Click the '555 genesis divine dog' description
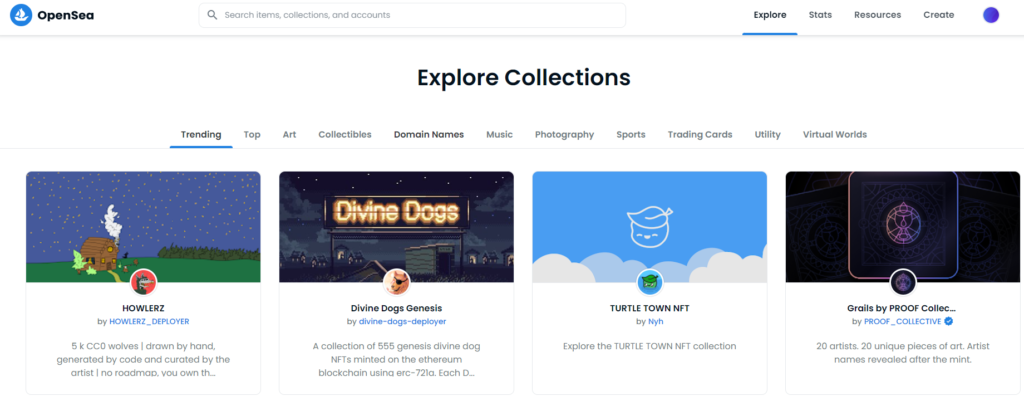This screenshot has height=401, width=1024. [396, 359]
